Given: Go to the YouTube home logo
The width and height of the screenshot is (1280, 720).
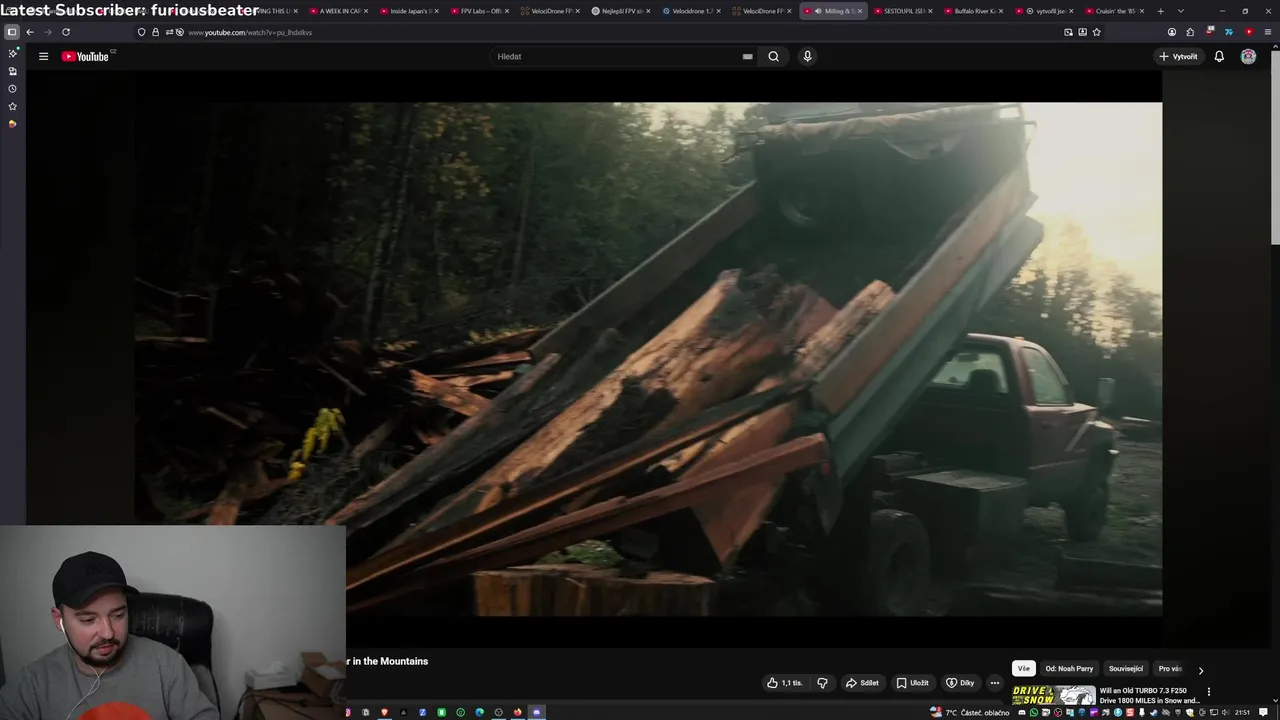Looking at the screenshot, I should click(86, 56).
